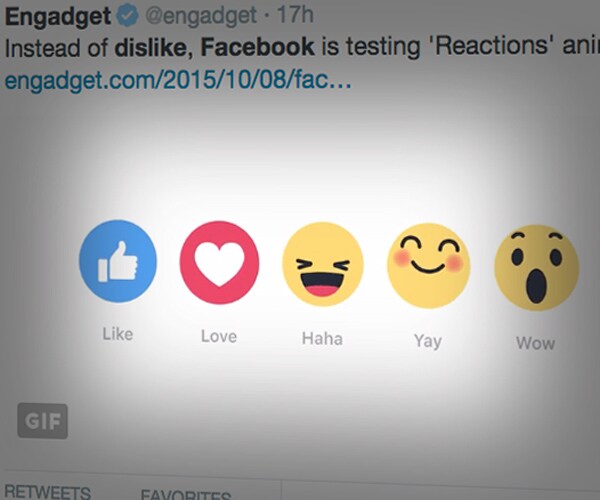
Task: Click the Haha text label
Action: [322, 339]
